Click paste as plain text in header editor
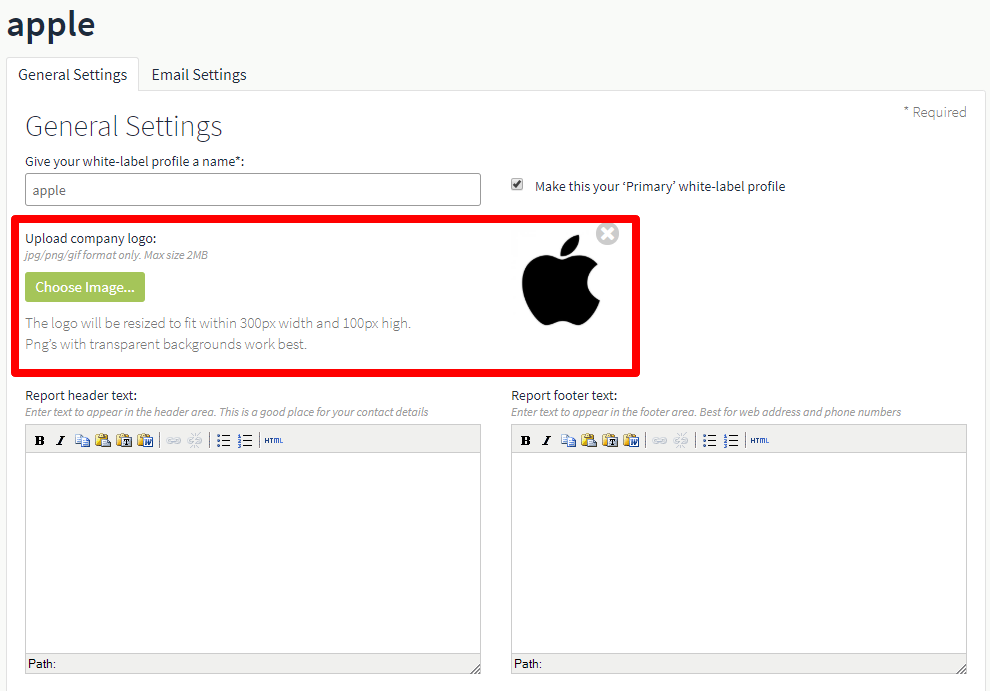 tap(124, 440)
